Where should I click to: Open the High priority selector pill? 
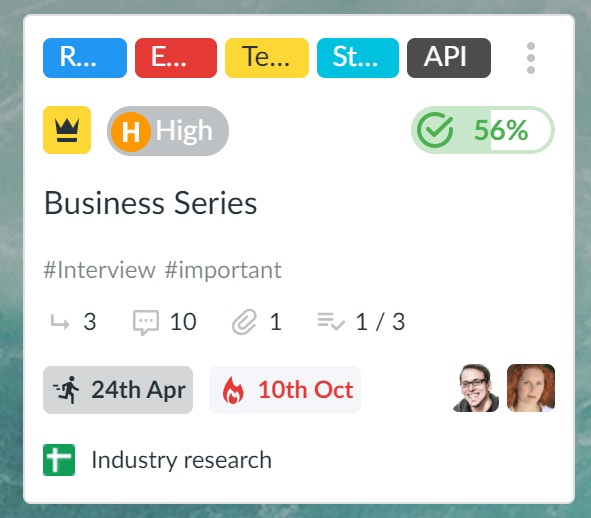168,131
